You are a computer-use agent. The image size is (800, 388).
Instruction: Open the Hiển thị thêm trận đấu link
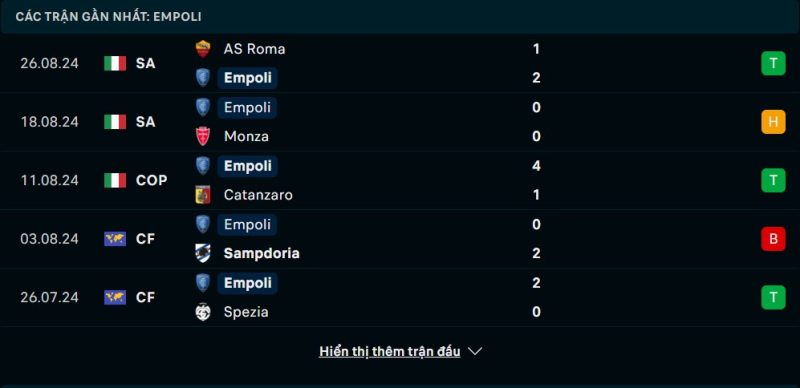coord(390,351)
